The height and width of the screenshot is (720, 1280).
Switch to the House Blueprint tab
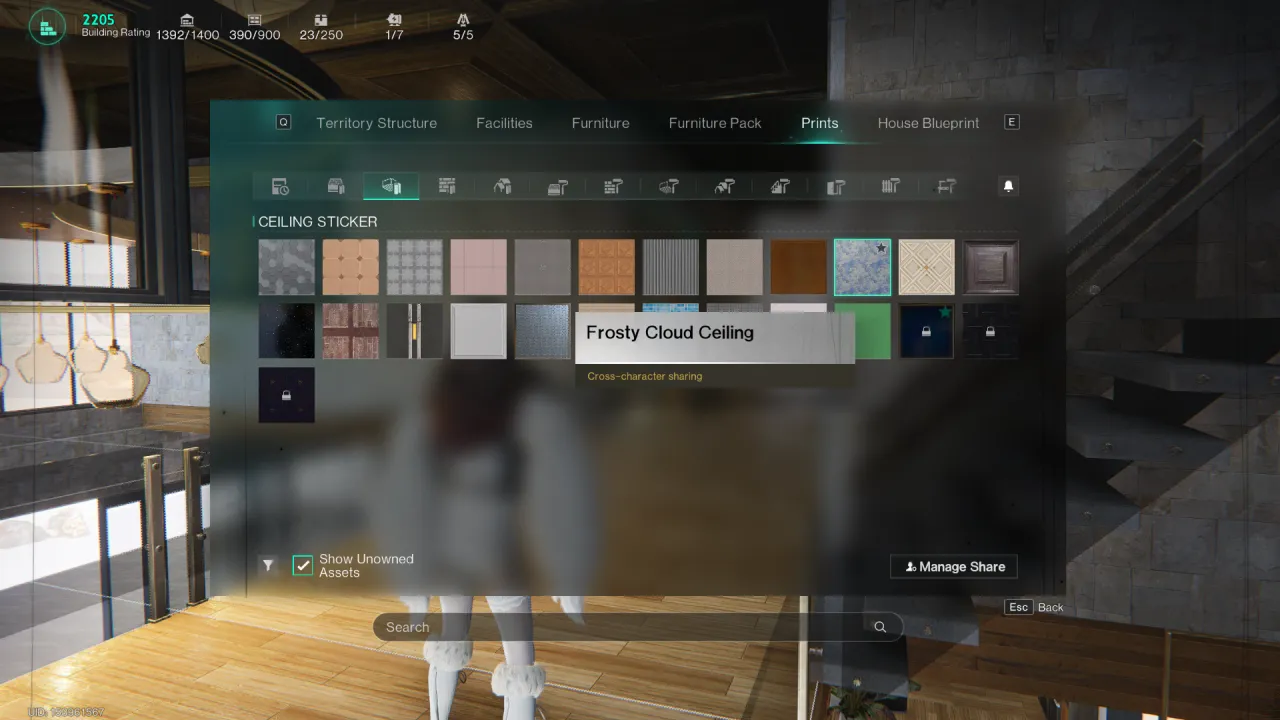929,123
